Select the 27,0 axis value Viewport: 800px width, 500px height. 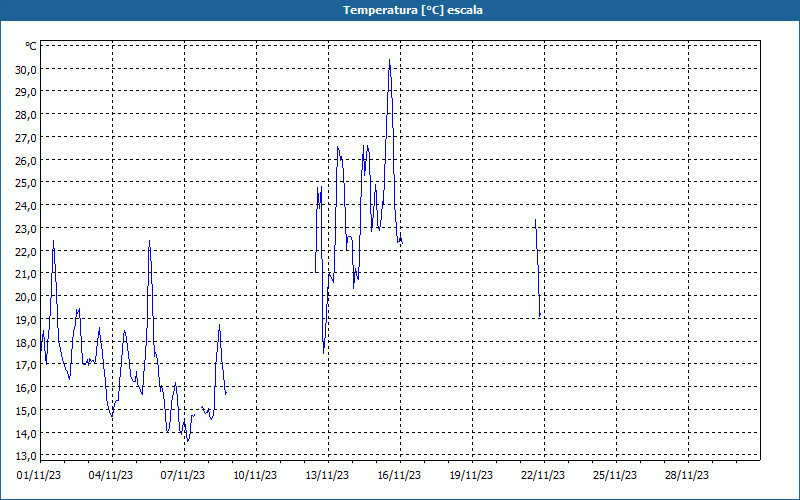[x=26, y=138]
